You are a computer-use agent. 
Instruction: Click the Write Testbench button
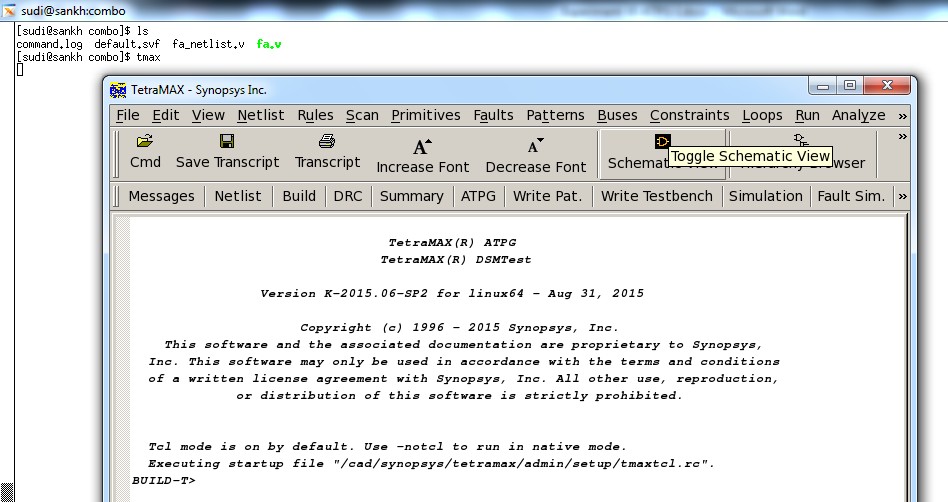(x=657, y=196)
